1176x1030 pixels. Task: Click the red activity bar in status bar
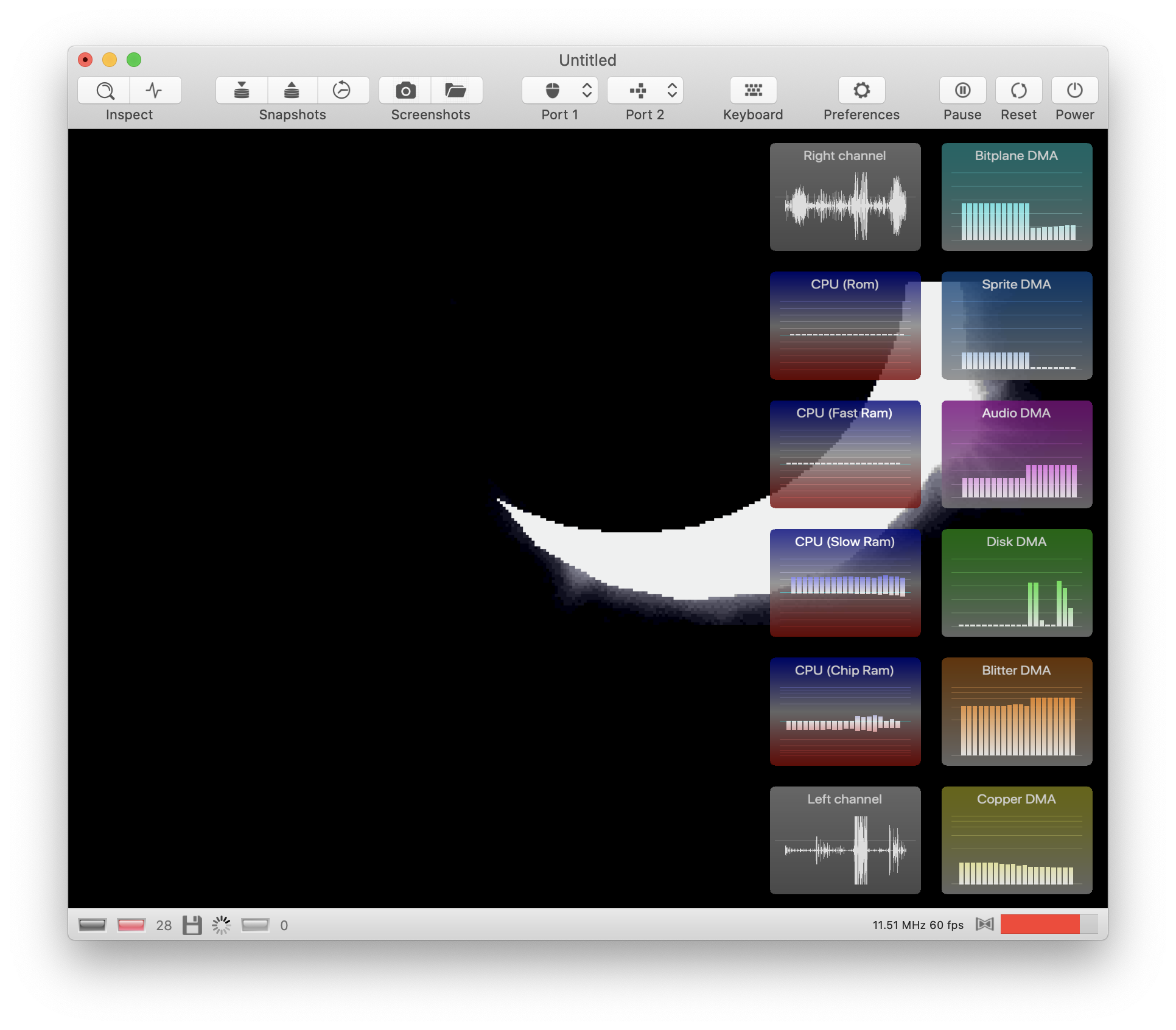(x=1049, y=924)
